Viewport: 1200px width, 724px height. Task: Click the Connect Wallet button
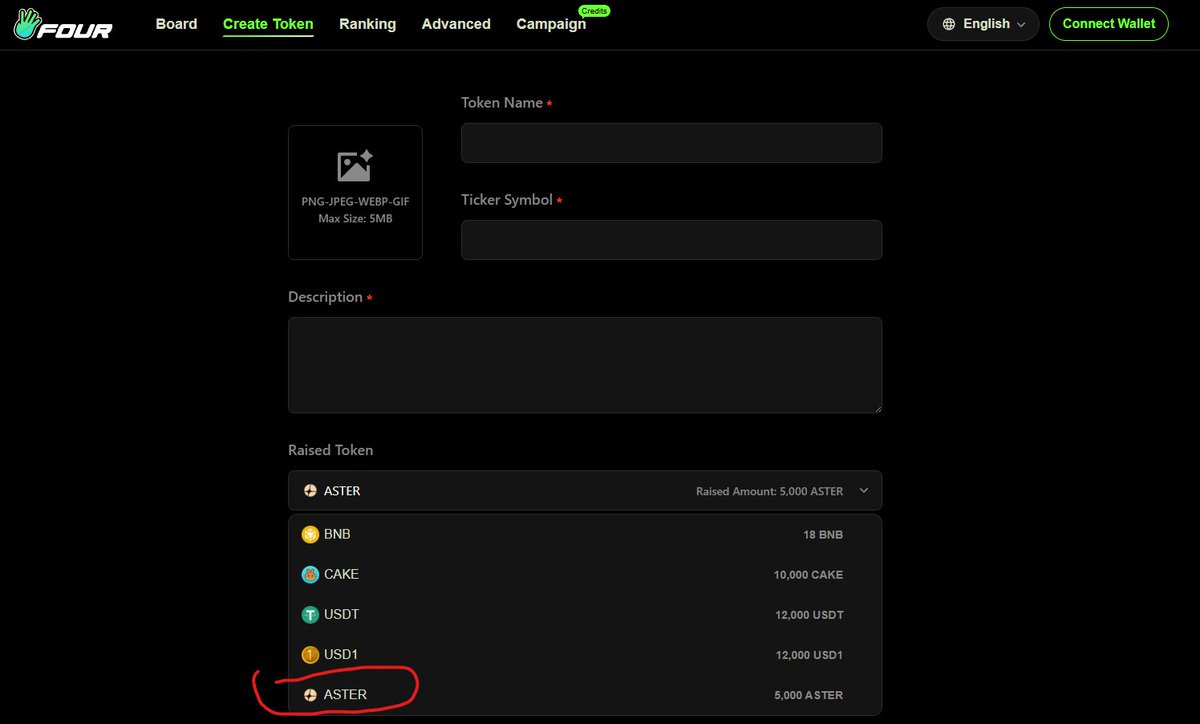pos(1108,24)
